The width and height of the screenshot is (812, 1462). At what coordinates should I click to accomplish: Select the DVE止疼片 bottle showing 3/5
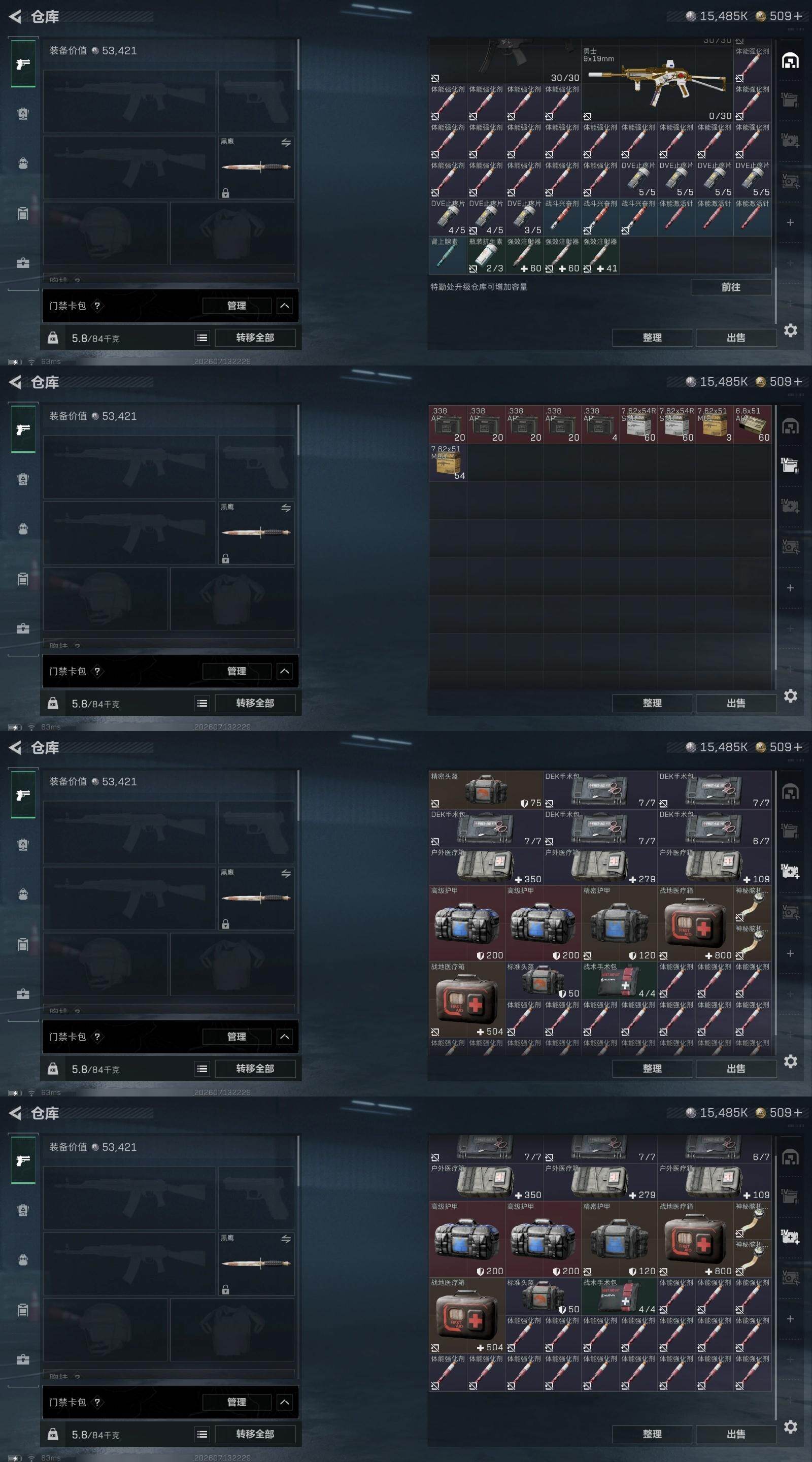[524, 217]
